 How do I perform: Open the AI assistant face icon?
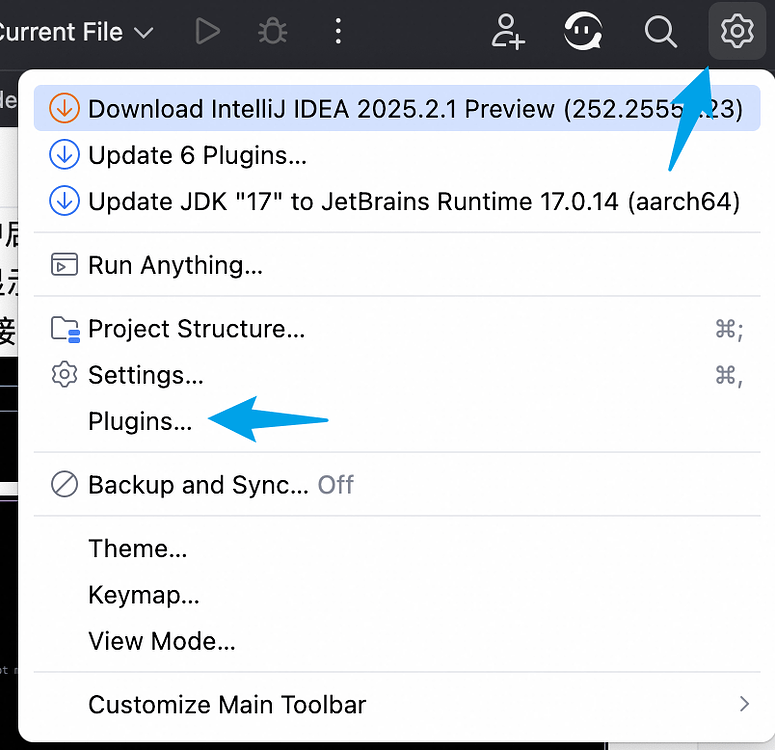point(583,32)
